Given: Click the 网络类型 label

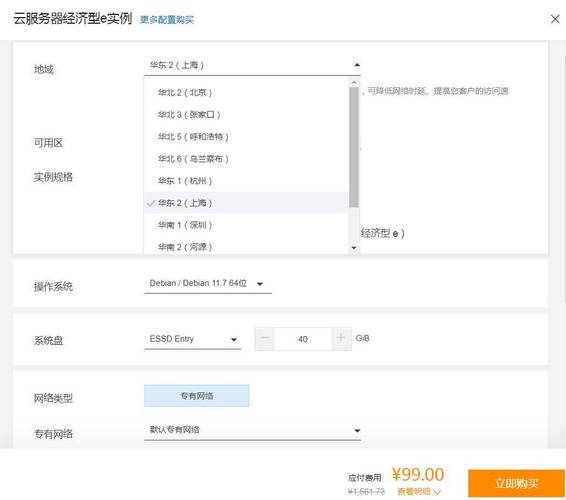Looking at the screenshot, I should [53, 398].
